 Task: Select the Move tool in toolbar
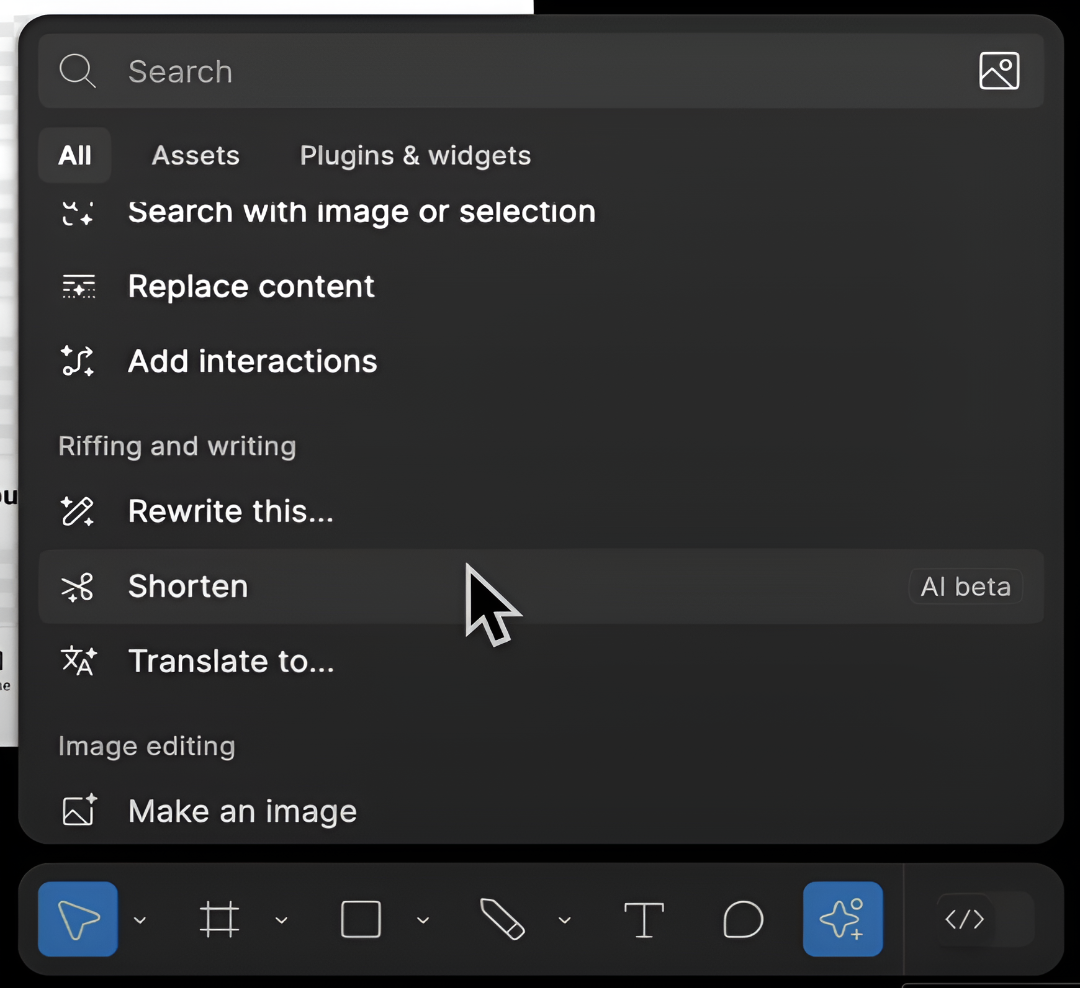point(78,919)
